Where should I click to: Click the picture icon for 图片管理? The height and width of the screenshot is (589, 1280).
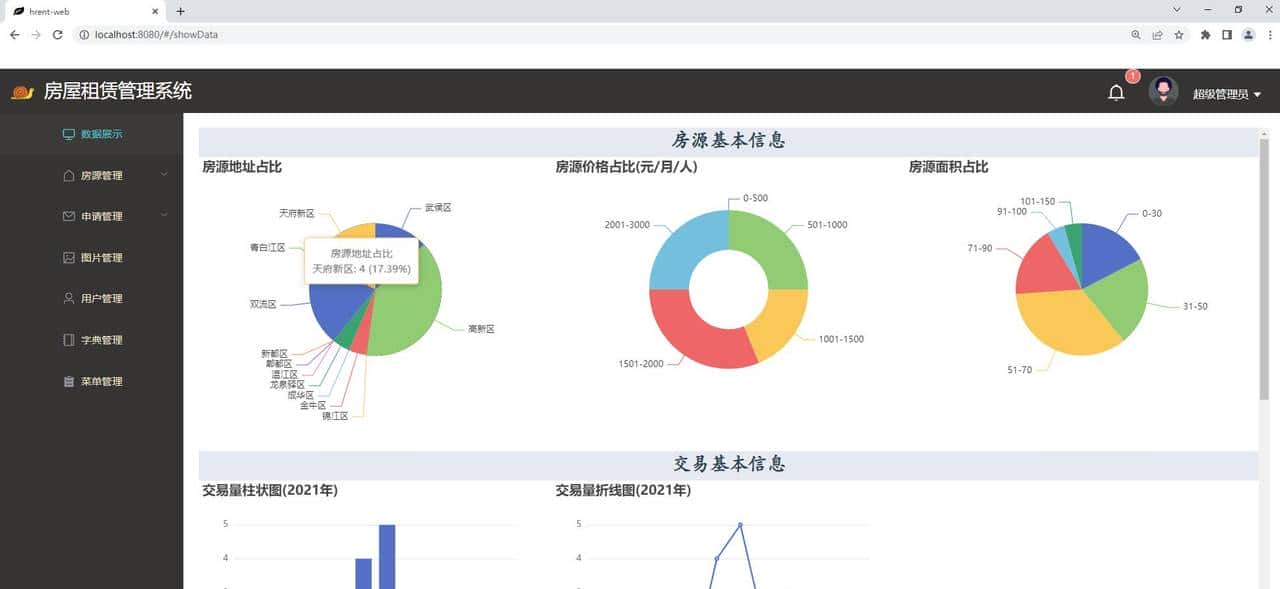click(68, 257)
